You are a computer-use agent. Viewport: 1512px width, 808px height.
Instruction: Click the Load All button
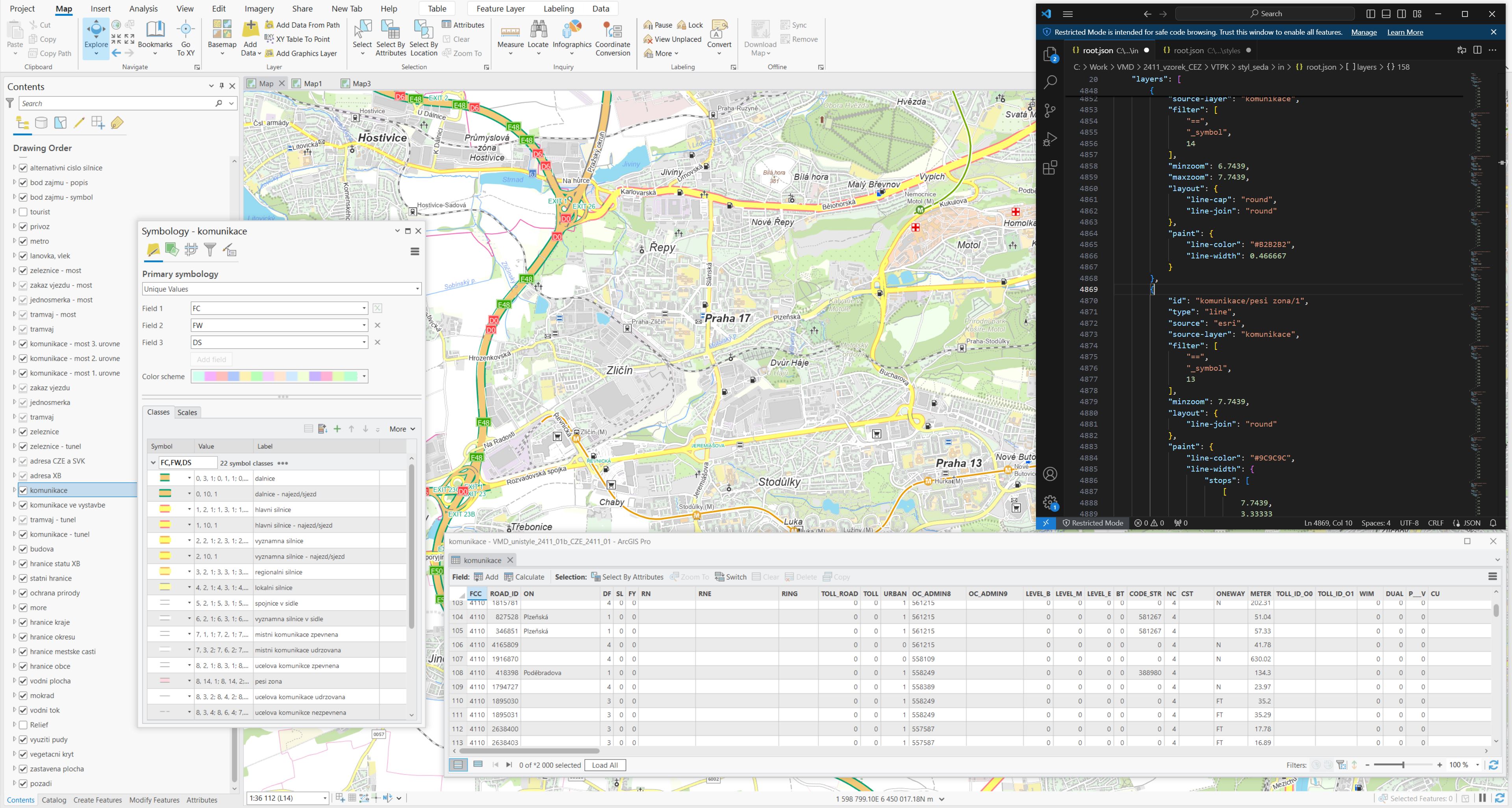(604, 765)
